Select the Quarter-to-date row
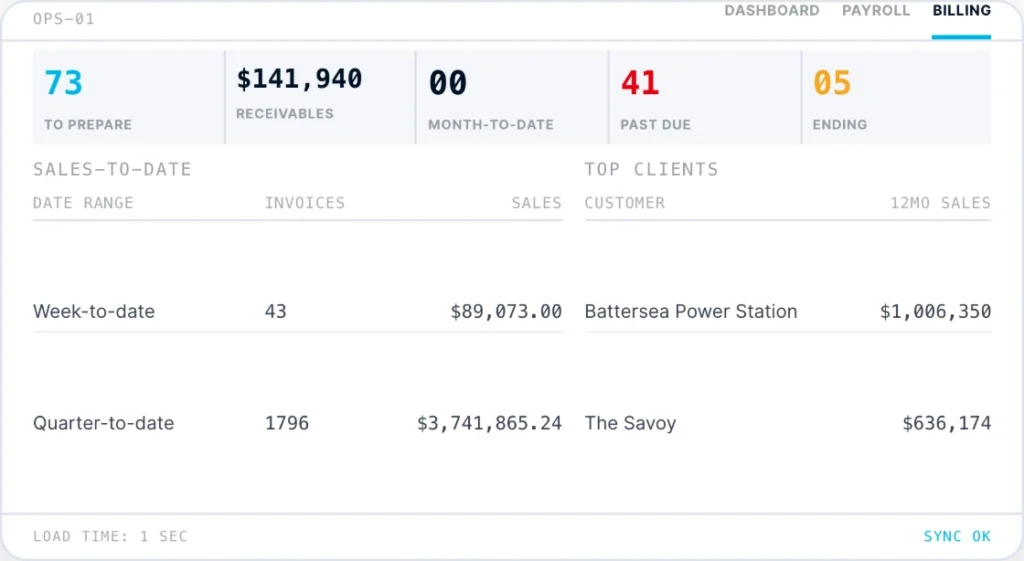Screen dimensions: 1024x561 [298, 423]
